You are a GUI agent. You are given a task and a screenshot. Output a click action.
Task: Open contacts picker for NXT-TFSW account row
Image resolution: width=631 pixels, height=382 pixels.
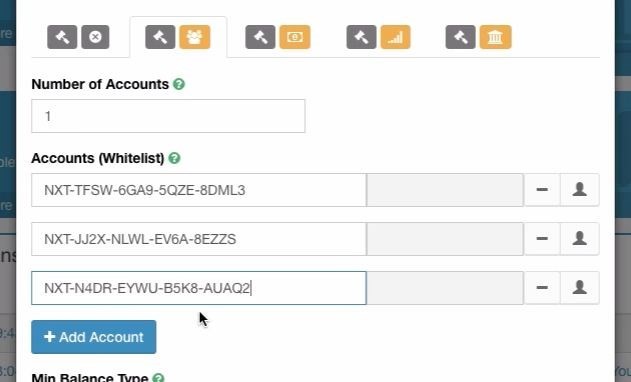coord(579,190)
